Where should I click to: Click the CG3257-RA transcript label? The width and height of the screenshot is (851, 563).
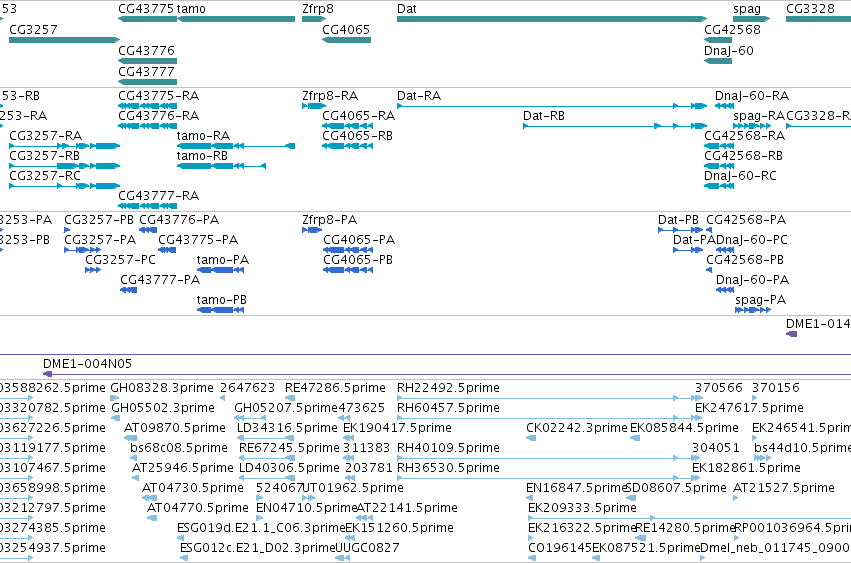46,136
